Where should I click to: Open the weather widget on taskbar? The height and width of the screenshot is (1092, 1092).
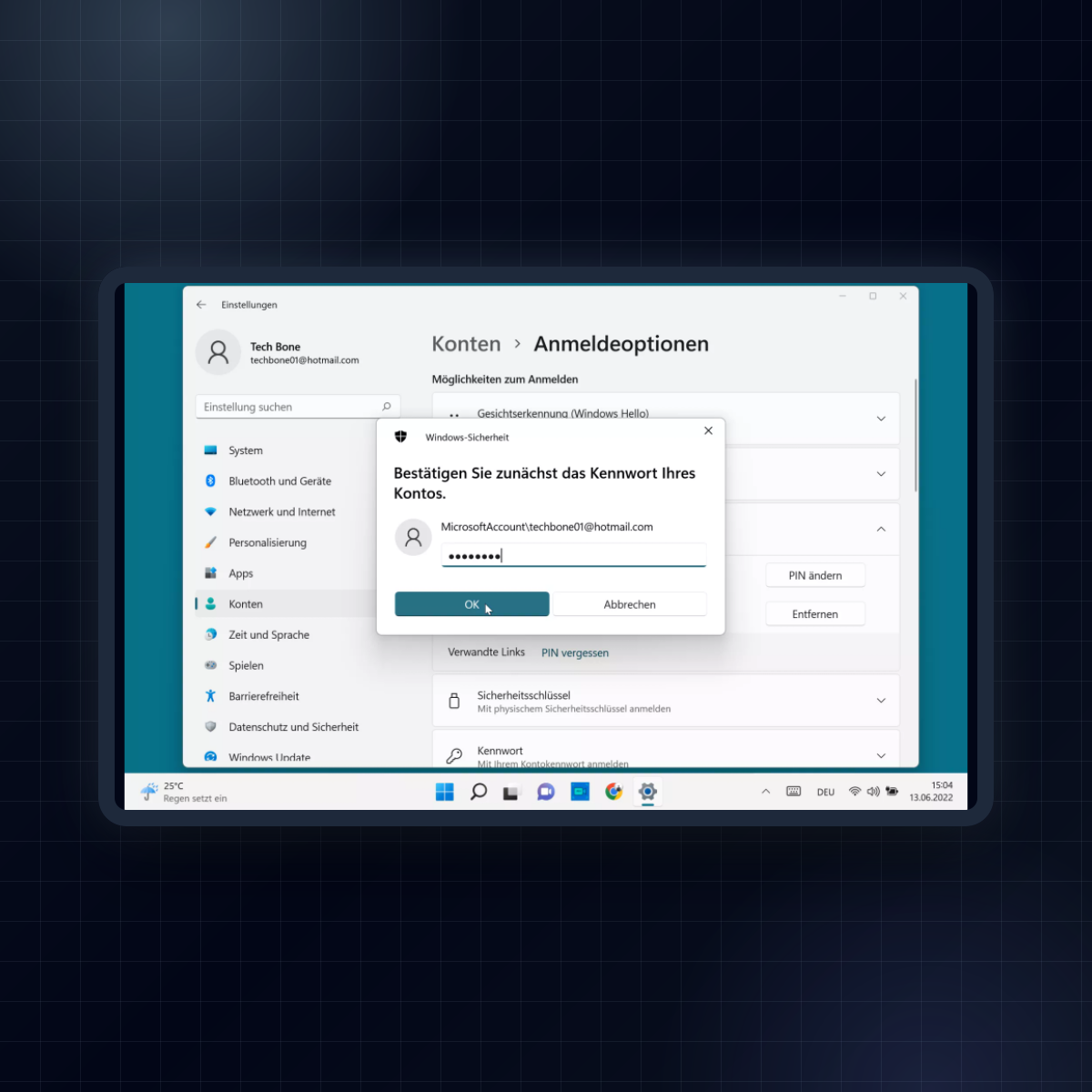(x=184, y=792)
